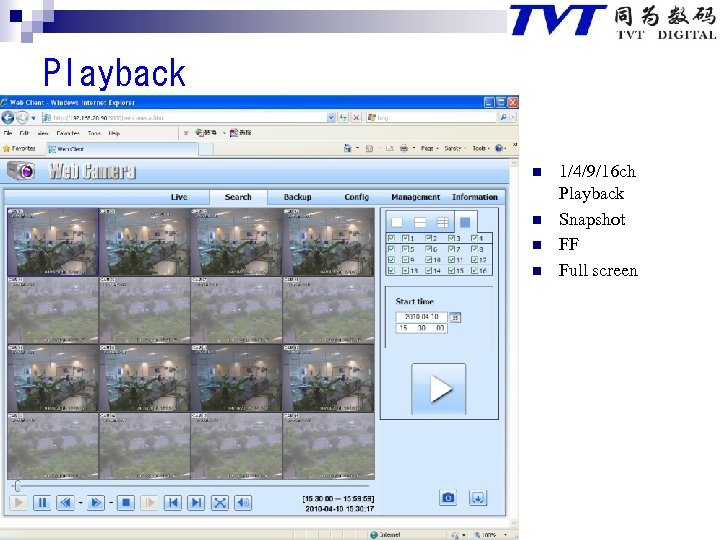
Task: Toggle channel 14 checkbox
Action: (x=428, y=270)
